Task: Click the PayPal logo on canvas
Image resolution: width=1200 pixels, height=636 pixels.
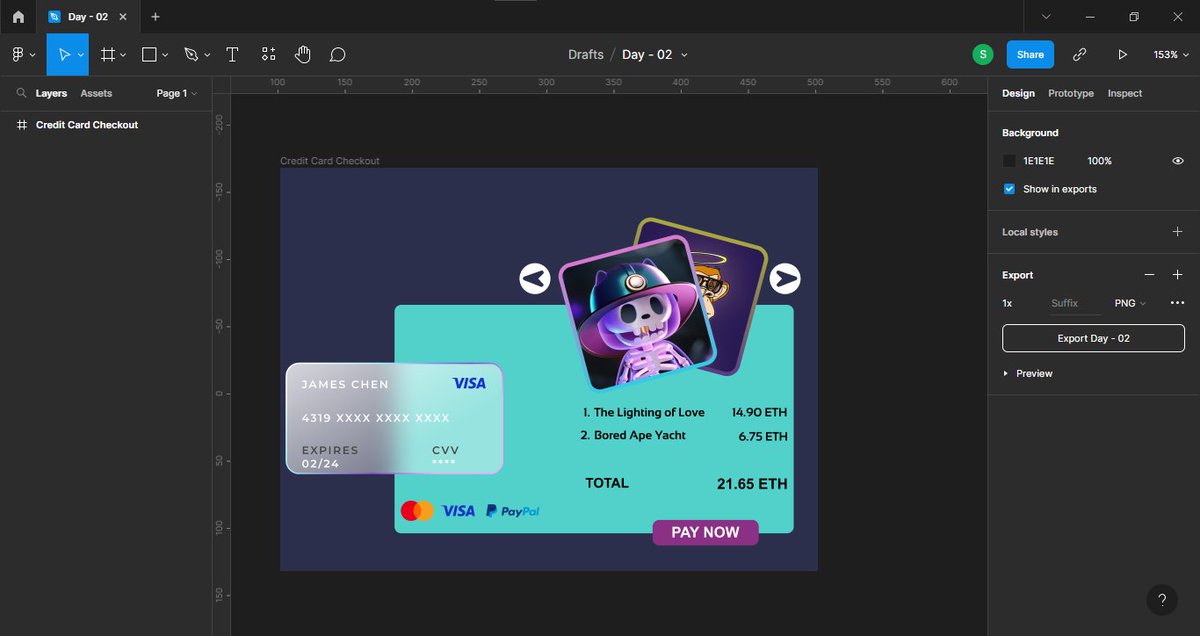Action: [x=512, y=510]
